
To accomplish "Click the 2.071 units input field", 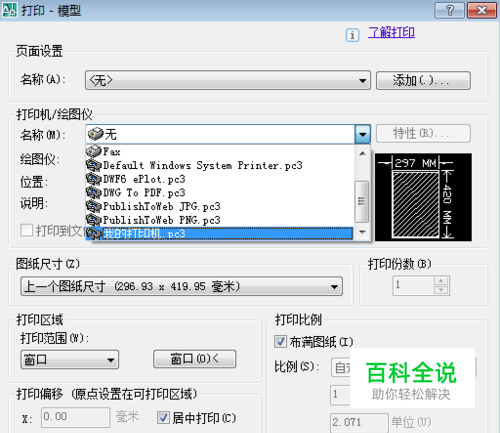I will pyautogui.click(x=359, y=423).
